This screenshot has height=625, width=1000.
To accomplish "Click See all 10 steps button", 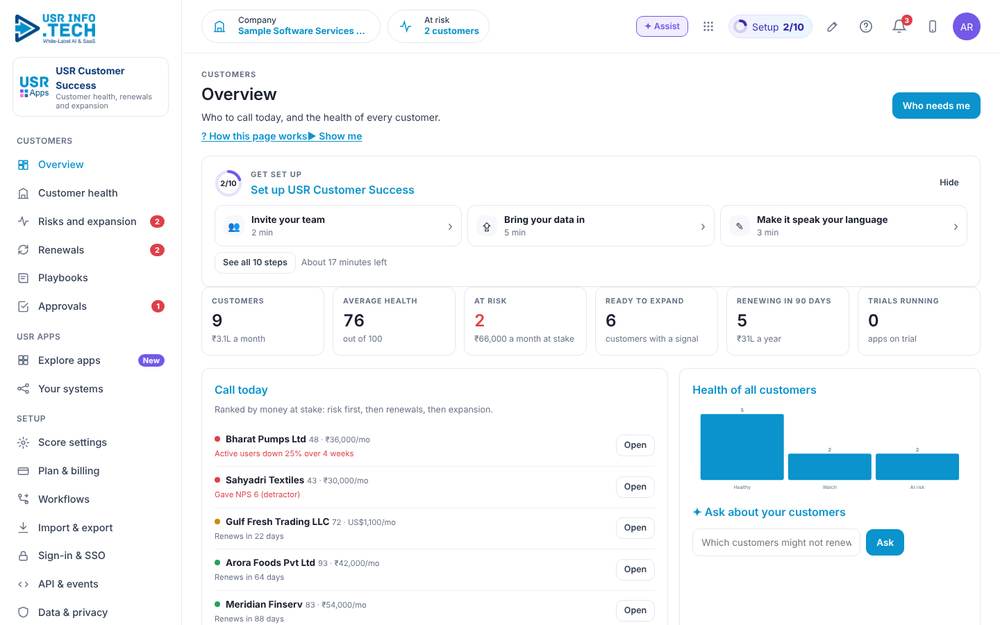I will point(254,262).
